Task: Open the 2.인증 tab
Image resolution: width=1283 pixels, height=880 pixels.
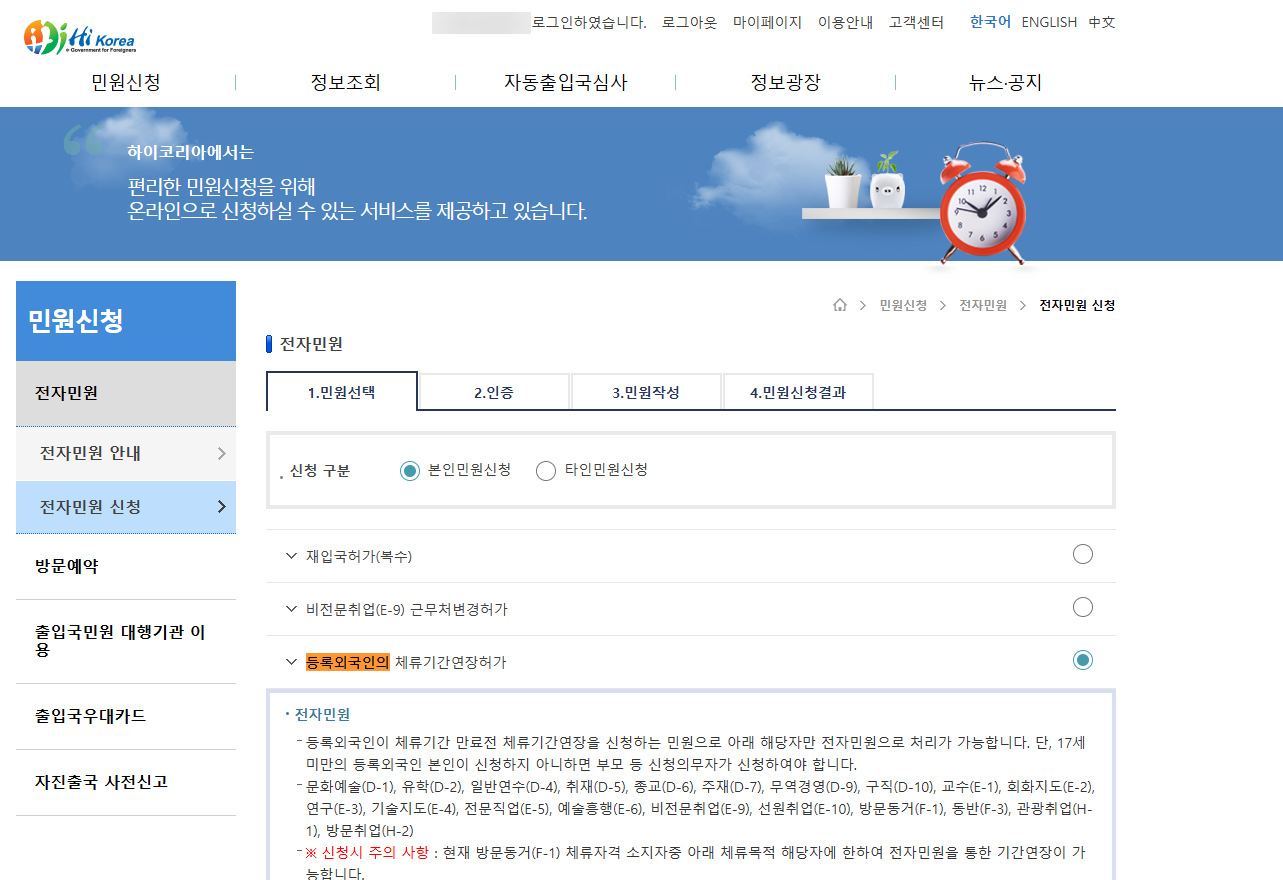Action: click(x=494, y=393)
